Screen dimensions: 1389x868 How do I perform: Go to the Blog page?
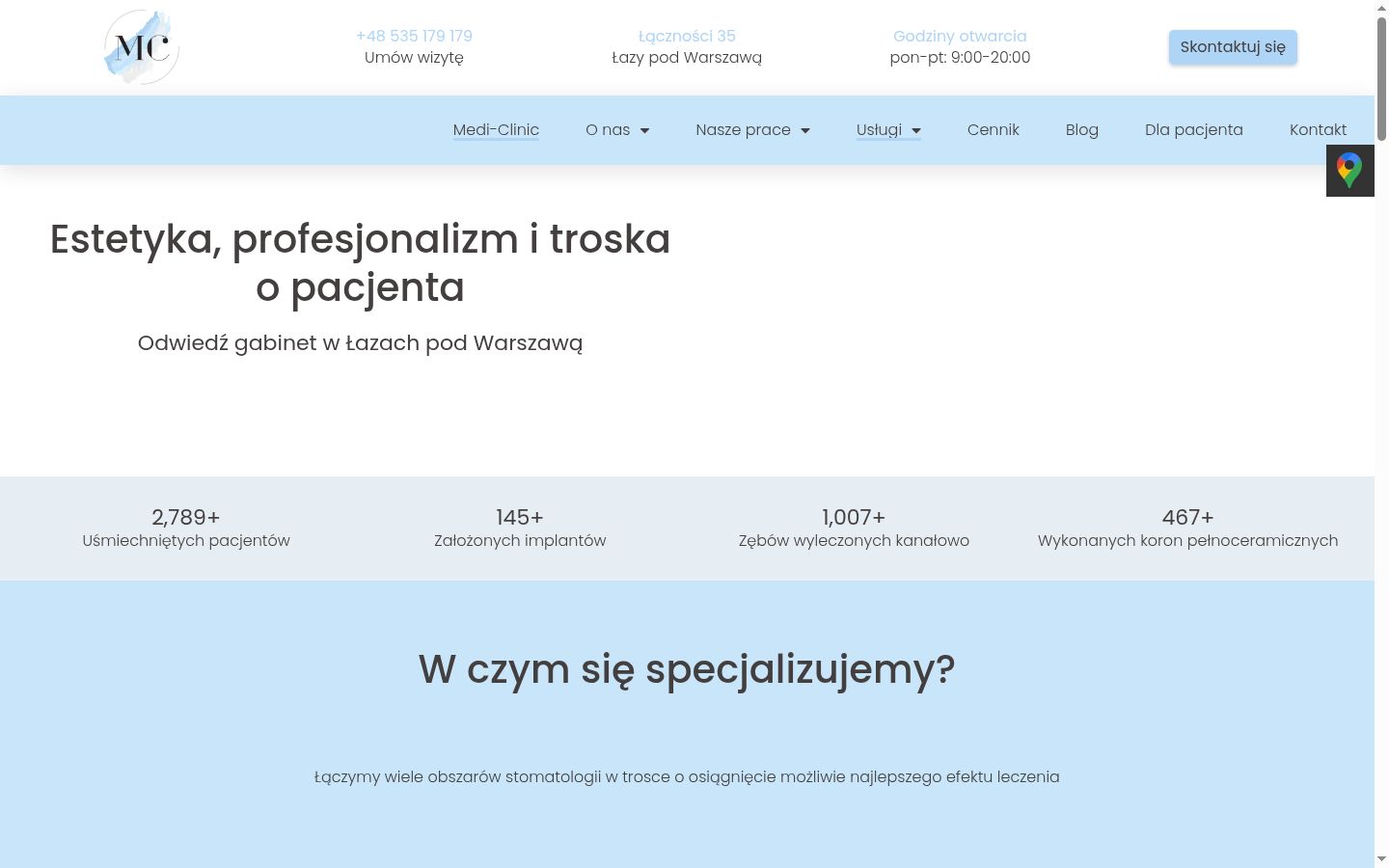click(1082, 130)
